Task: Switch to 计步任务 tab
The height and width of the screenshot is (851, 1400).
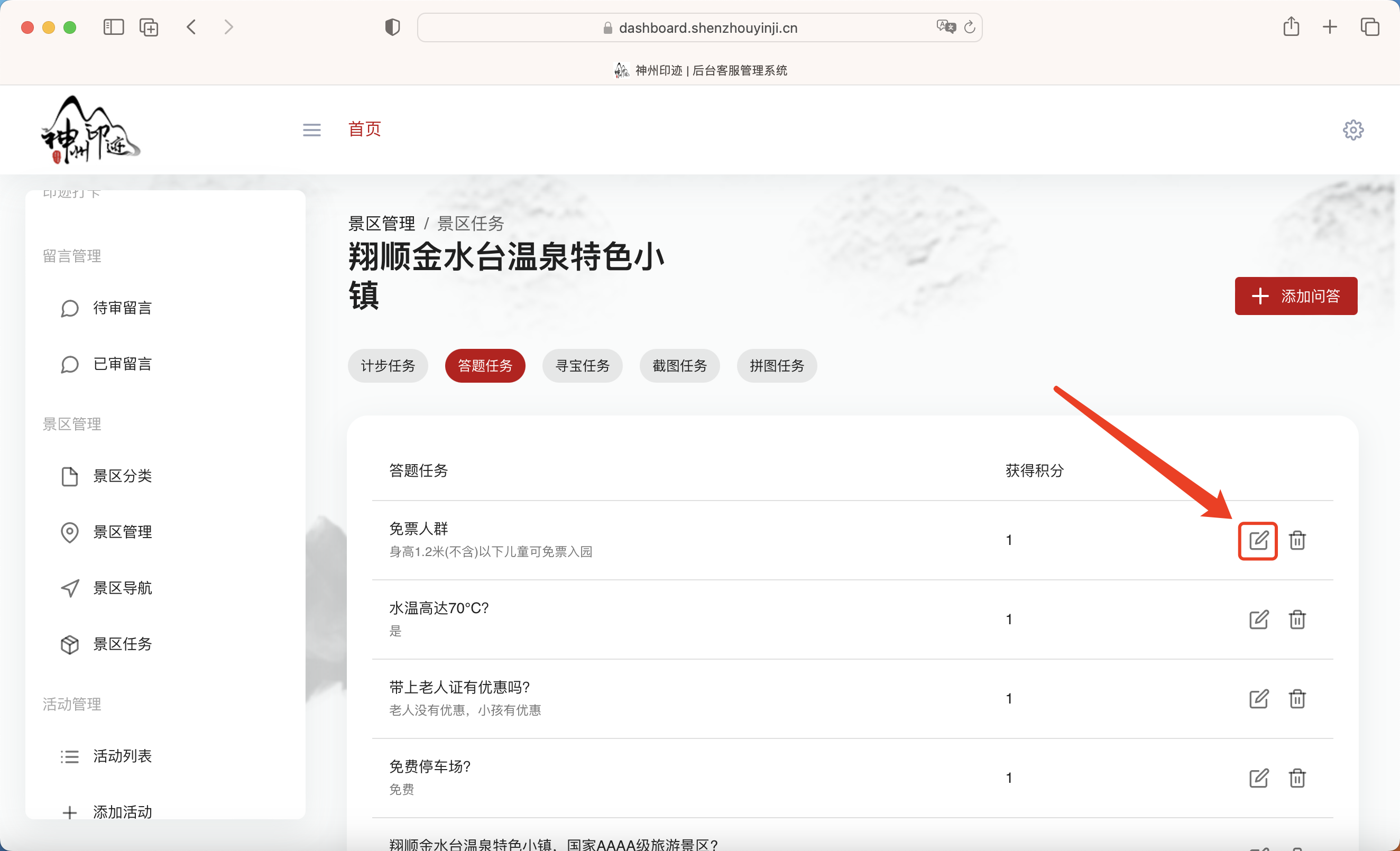Action: (388, 365)
